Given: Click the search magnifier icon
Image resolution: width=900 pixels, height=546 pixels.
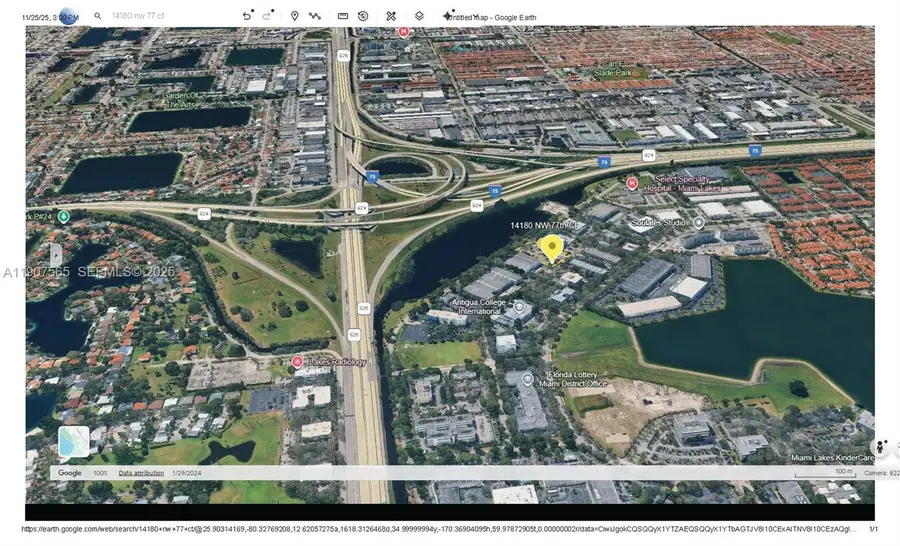Looking at the screenshot, I should (97, 16).
